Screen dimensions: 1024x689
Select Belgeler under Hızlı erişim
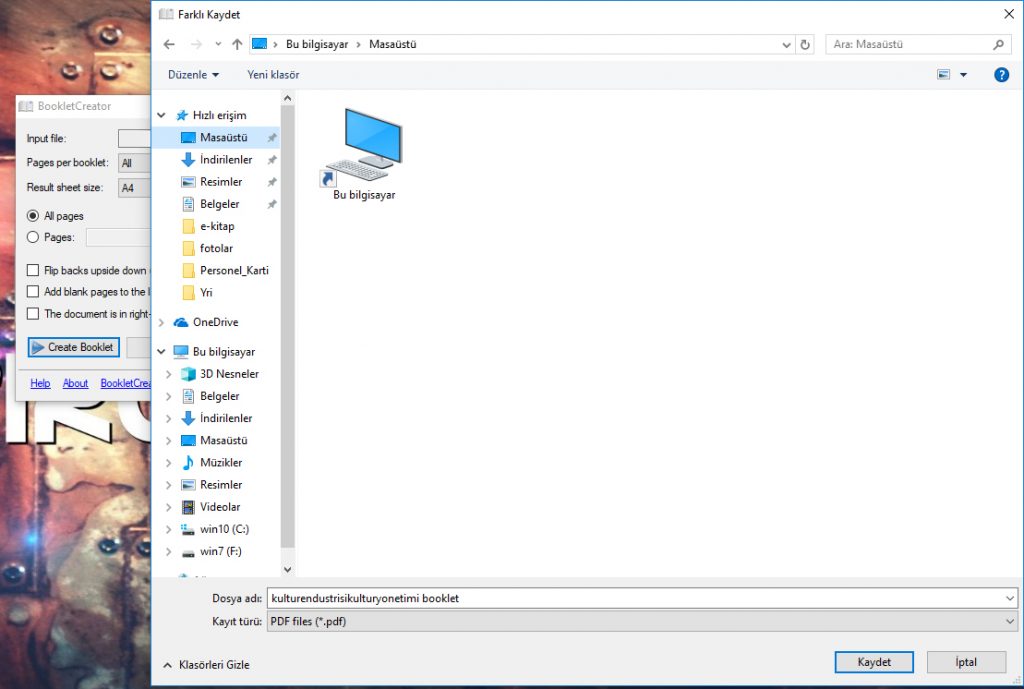click(219, 204)
